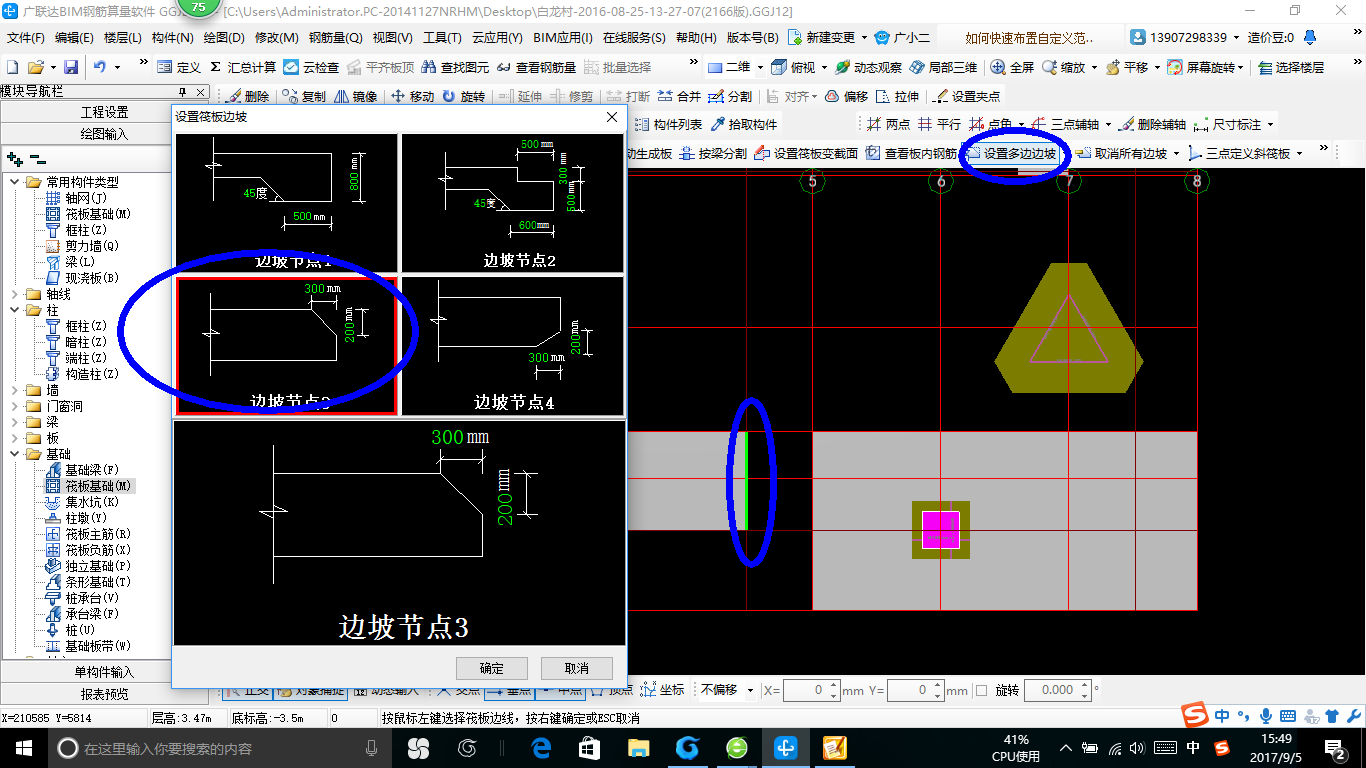The height and width of the screenshot is (768, 1366).
Task: Click 局部三维 partial 3D tool
Action: tap(943, 67)
